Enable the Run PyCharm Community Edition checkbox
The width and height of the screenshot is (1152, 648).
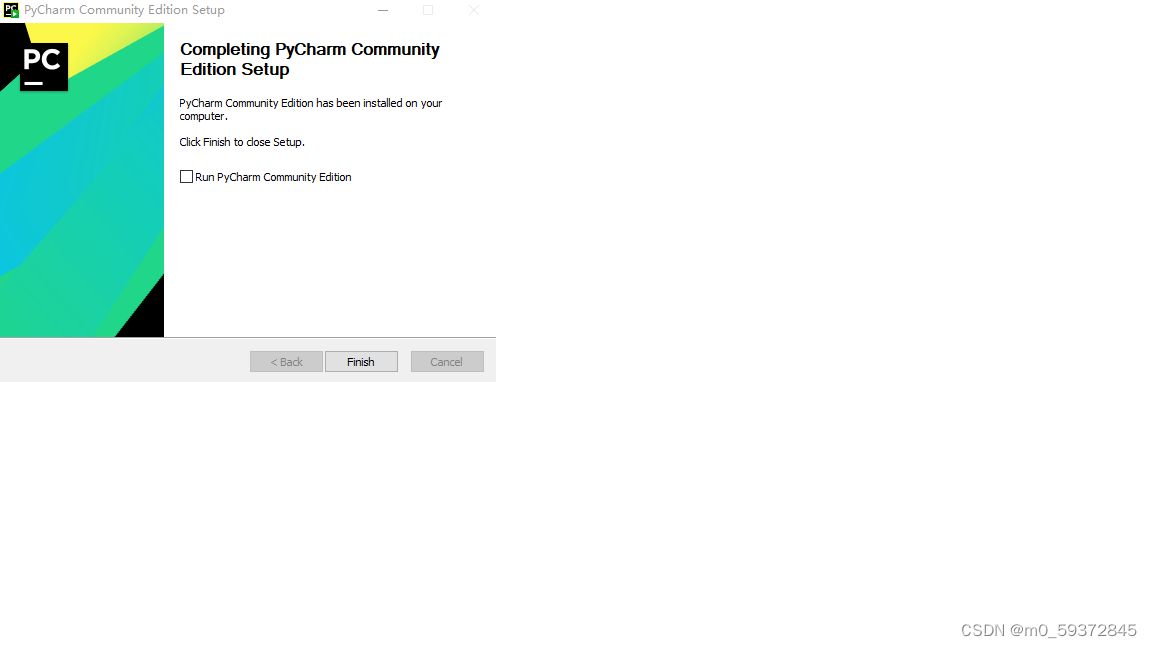click(187, 177)
